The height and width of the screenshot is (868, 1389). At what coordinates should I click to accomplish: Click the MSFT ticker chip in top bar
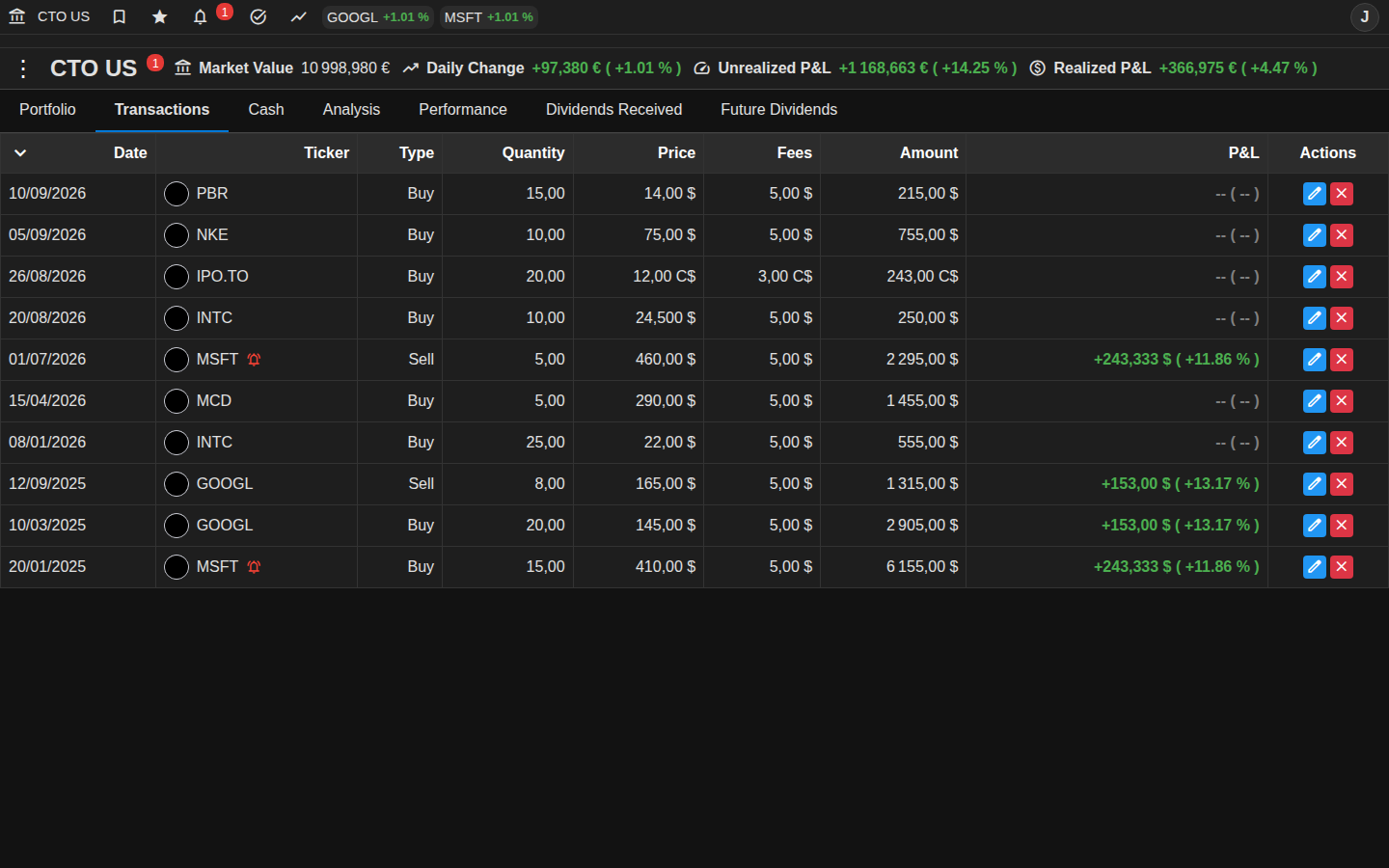click(489, 17)
